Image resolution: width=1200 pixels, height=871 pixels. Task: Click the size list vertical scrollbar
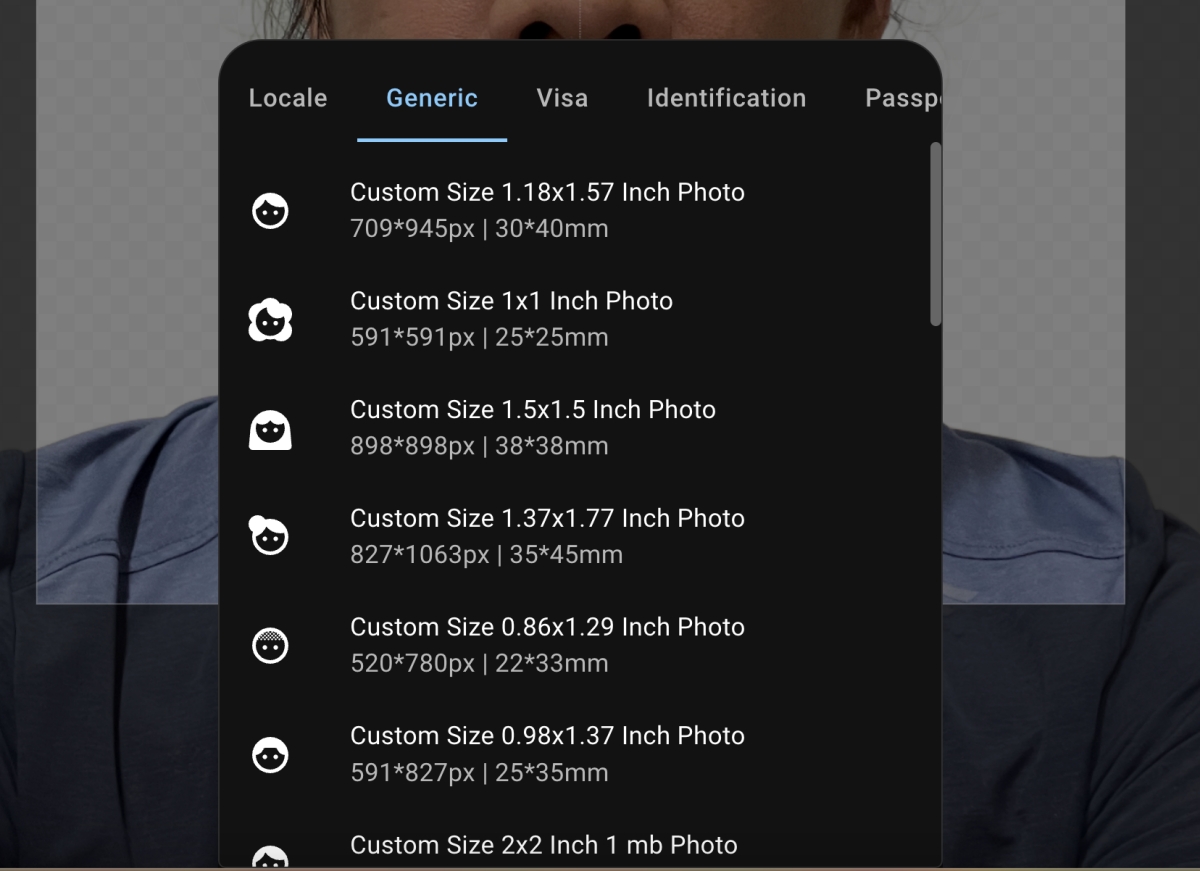(935, 235)
